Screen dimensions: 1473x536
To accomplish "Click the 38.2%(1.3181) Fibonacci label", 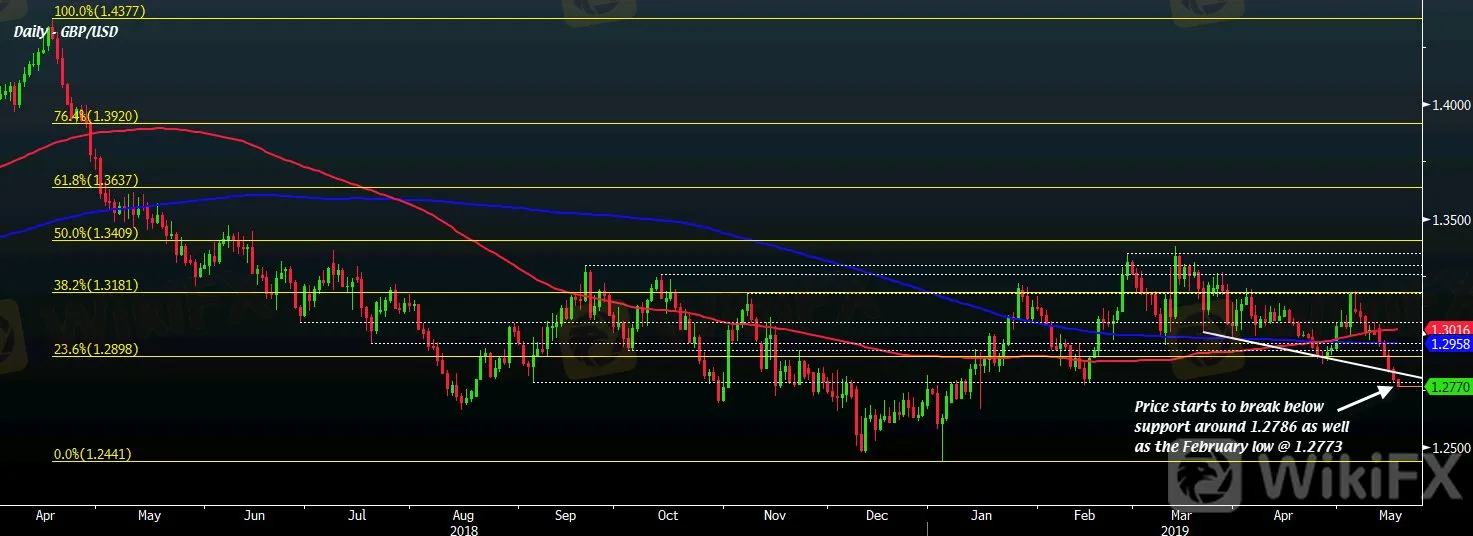I will (x=96, y=285).
